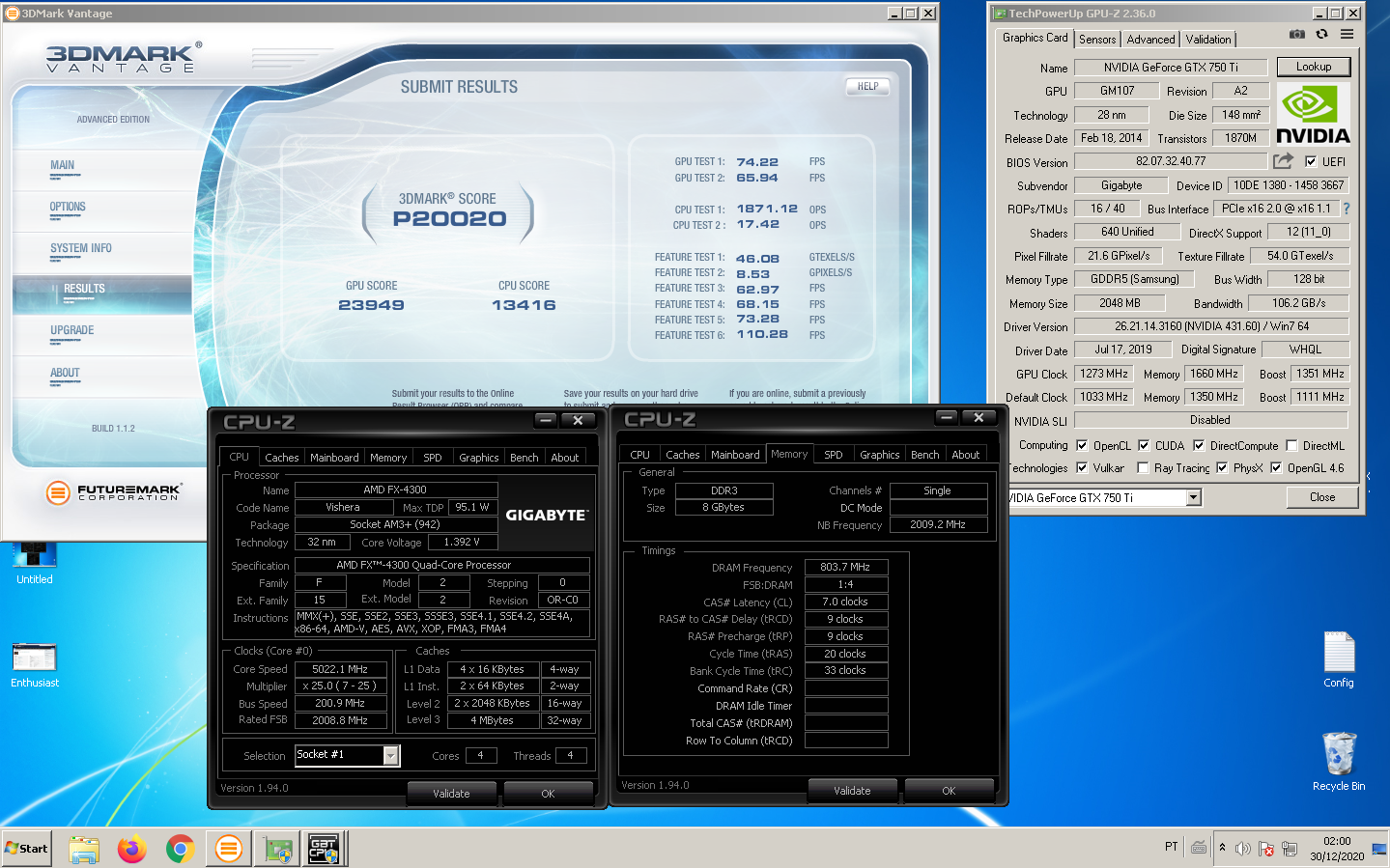This screenshot has width=1390, height=868.
Task: Switch to Validation tab in GPU-Z
Action: [1208, 40]
